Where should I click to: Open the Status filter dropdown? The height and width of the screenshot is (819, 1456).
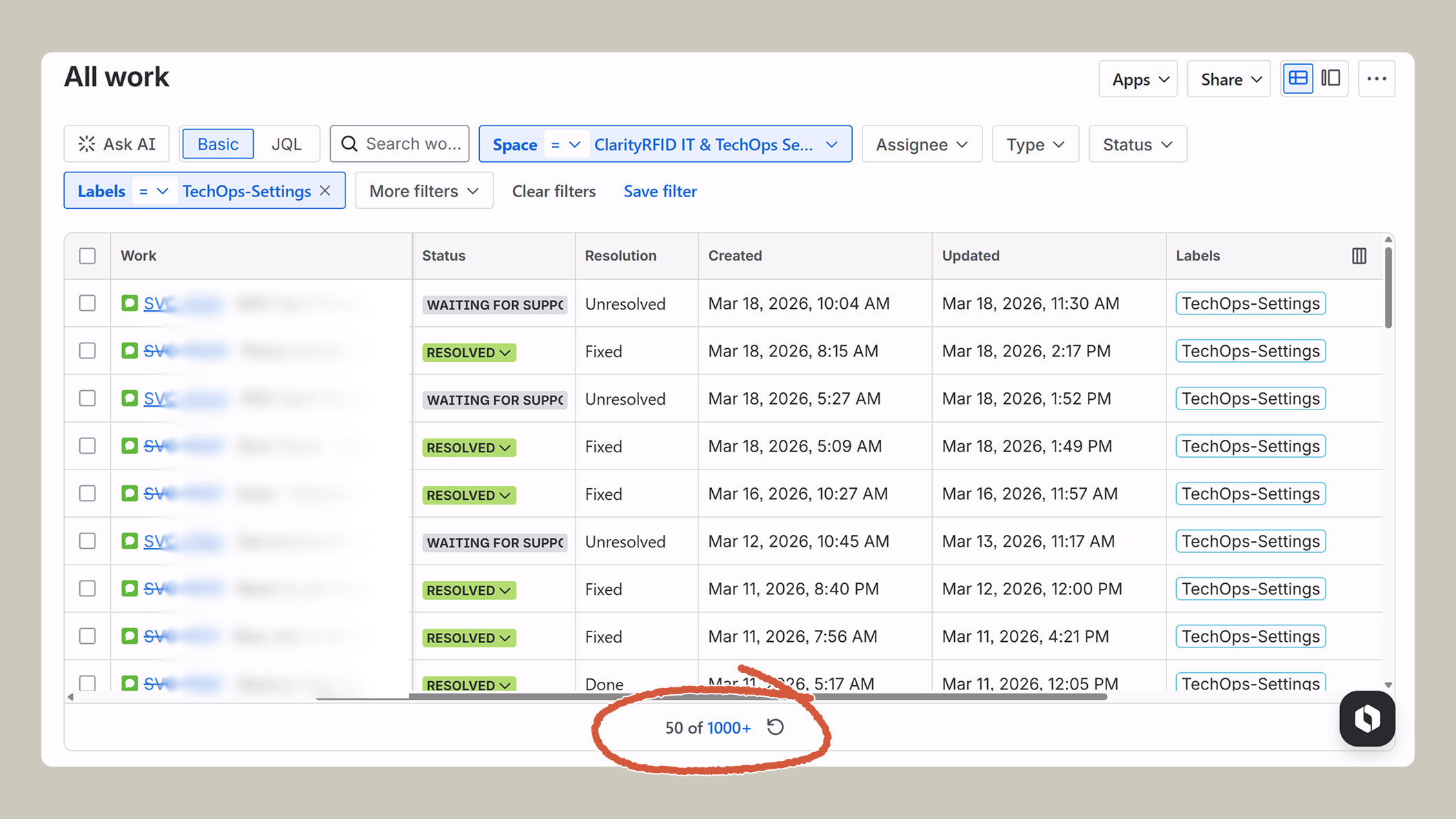point(1137,144)
